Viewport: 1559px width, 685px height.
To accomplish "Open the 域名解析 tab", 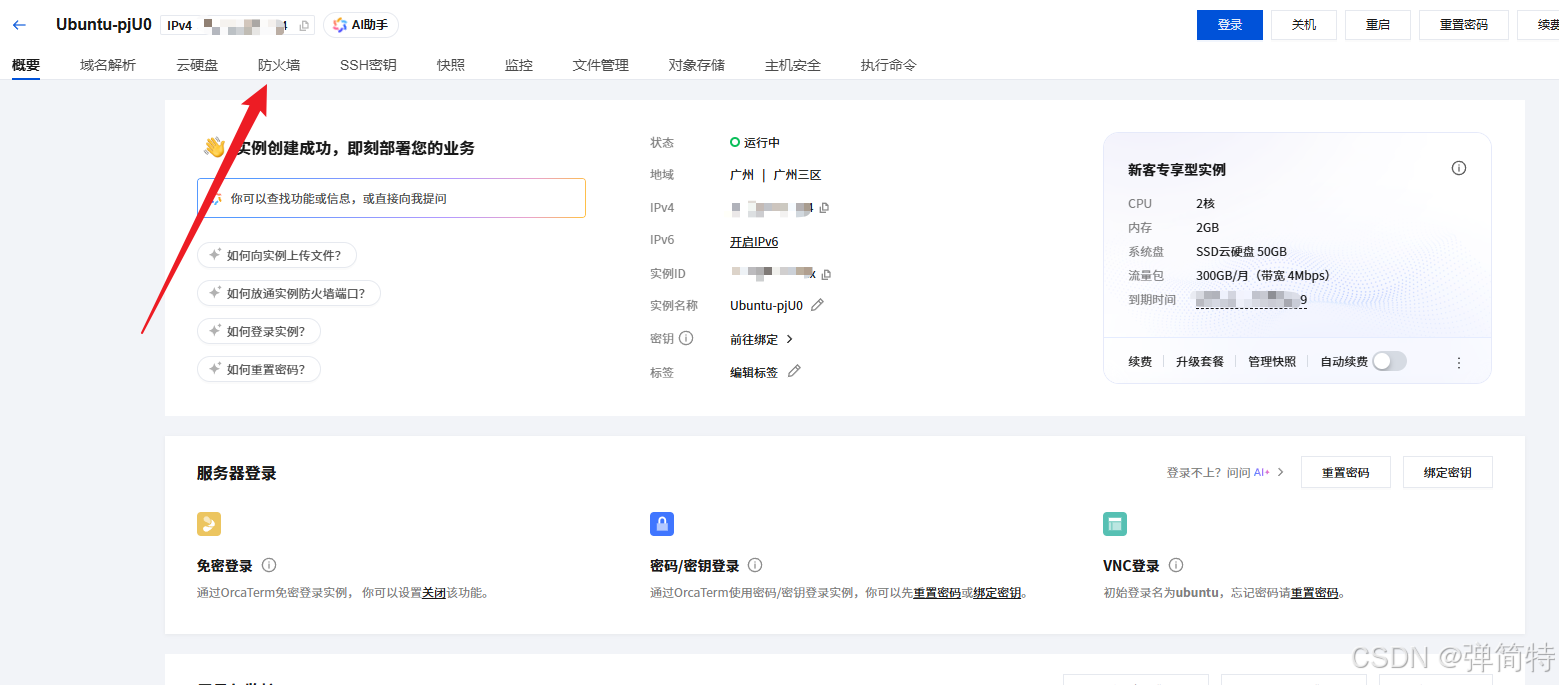I will (108, 65).
